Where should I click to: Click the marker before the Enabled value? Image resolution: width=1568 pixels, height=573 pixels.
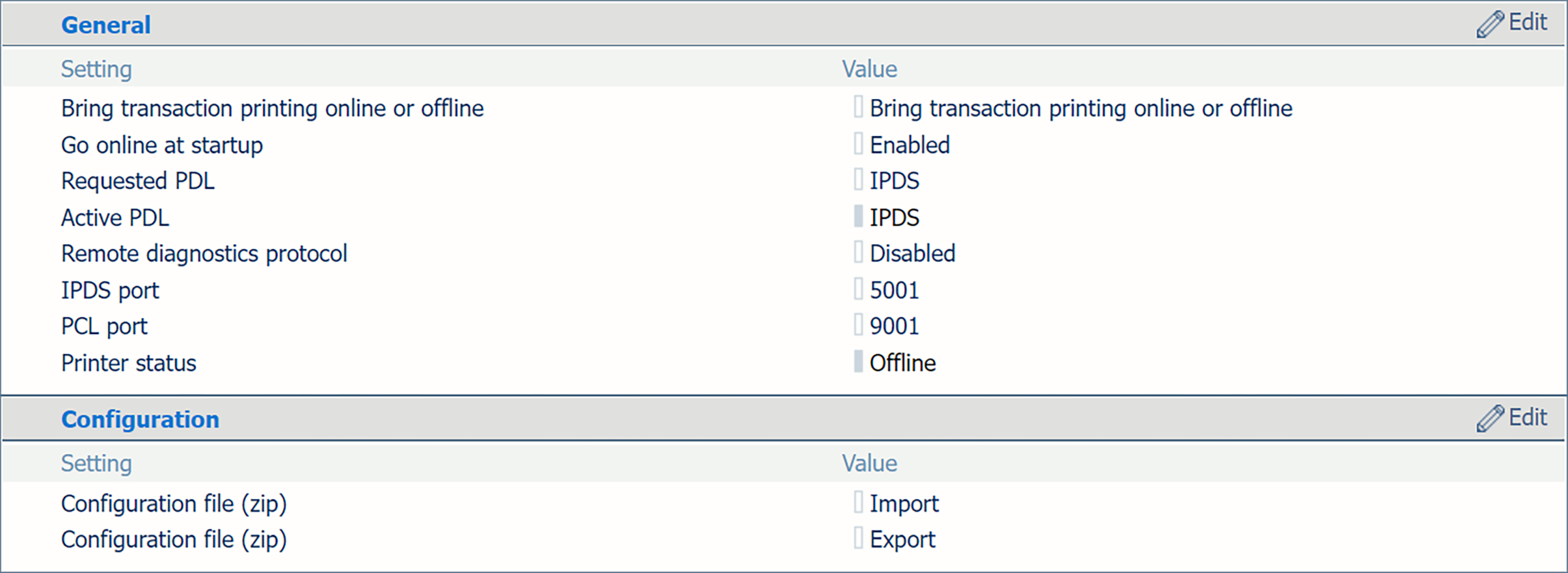pyautogui.click(x=858, y=144)
